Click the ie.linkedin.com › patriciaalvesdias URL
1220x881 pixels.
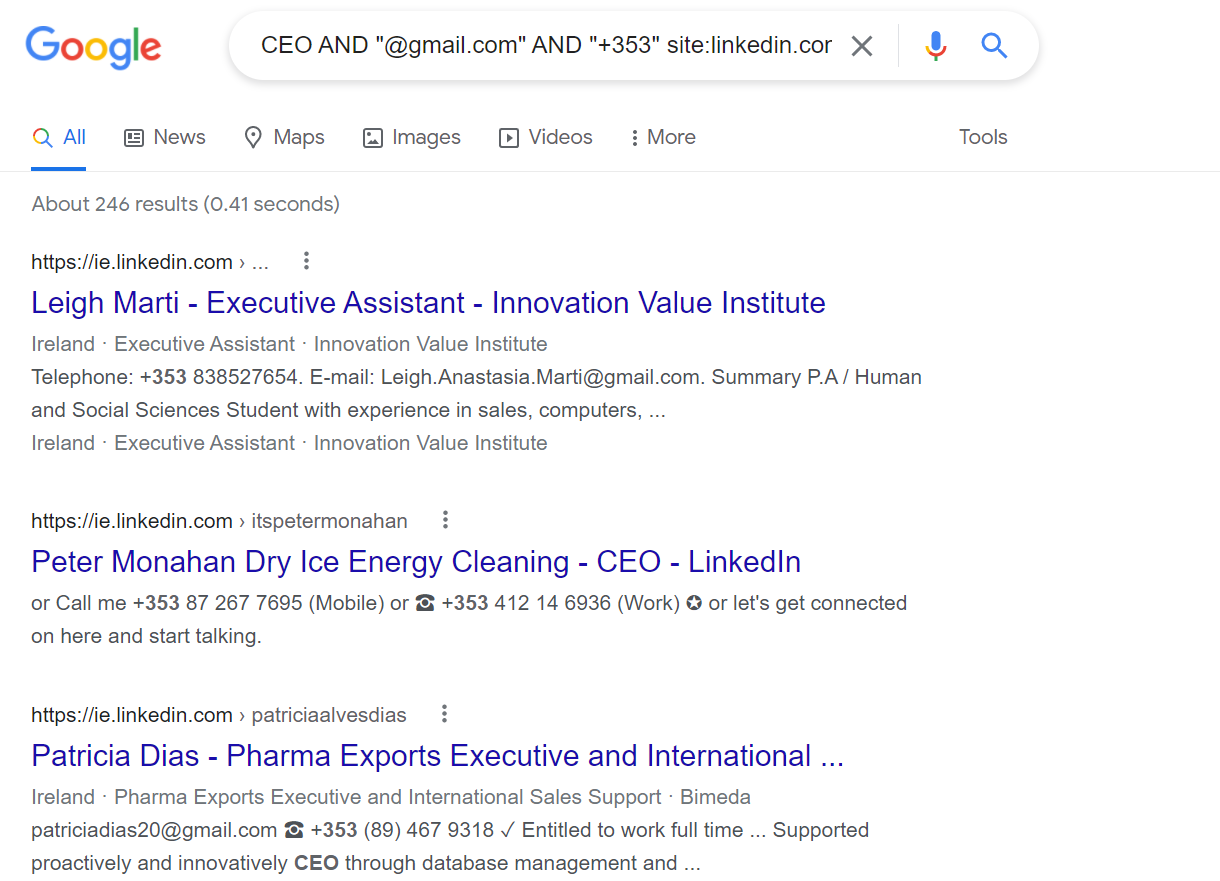219,715
